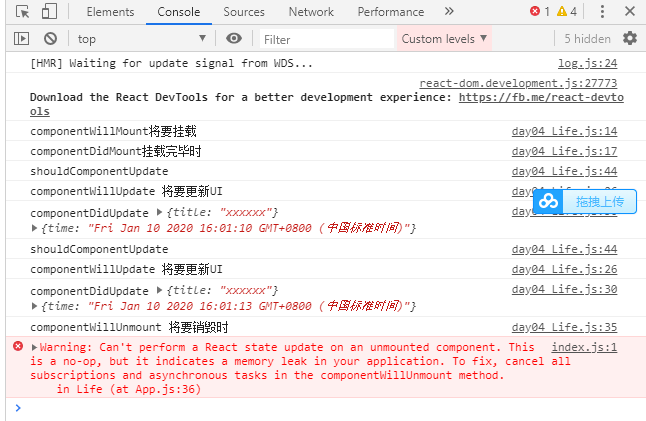Select the 'in Life (at App.js:36)' text
The height and width of the screenshot is (421, 646).
[129, 389]
